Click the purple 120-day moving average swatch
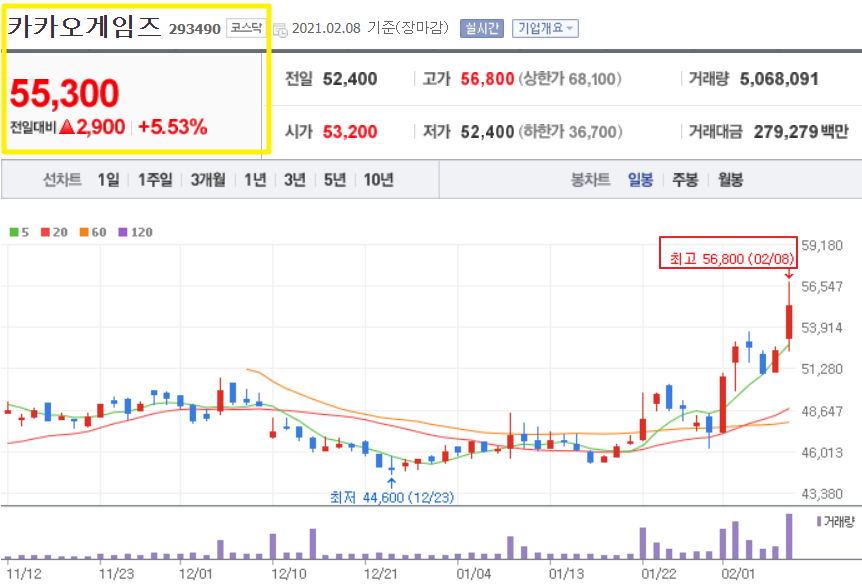Viewport: 862px width, 587px height. point(123,232)
